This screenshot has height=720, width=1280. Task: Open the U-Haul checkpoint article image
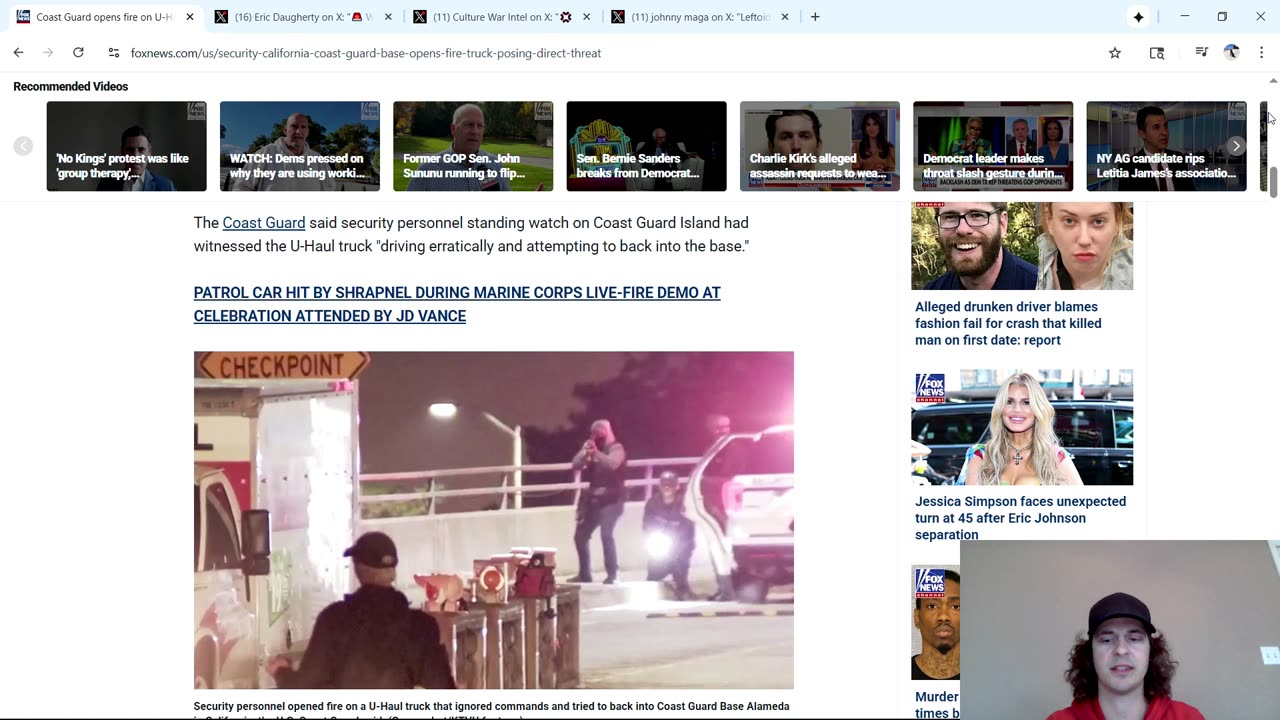[494, 520]
